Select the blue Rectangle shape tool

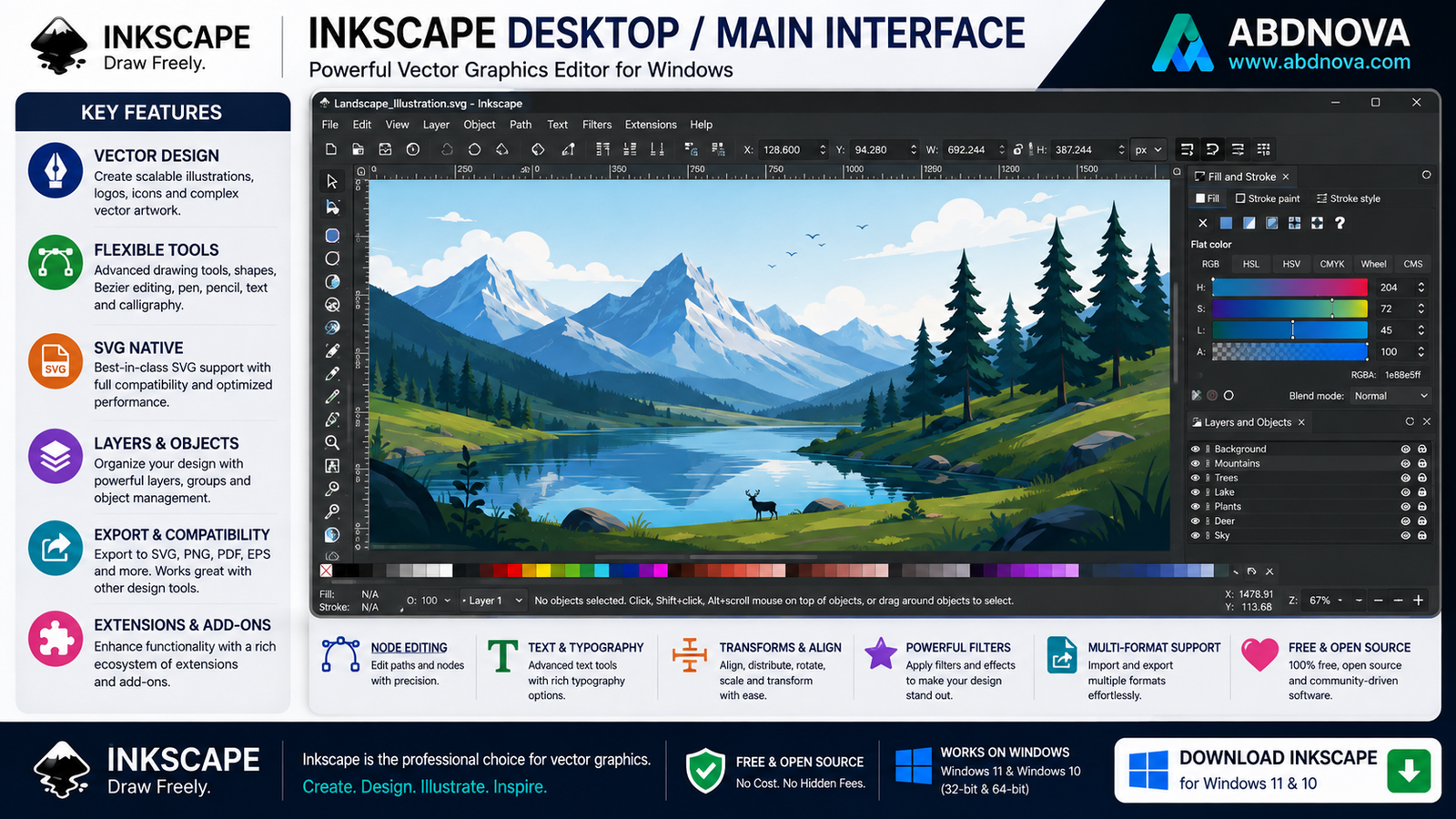[x=332, y=235]
